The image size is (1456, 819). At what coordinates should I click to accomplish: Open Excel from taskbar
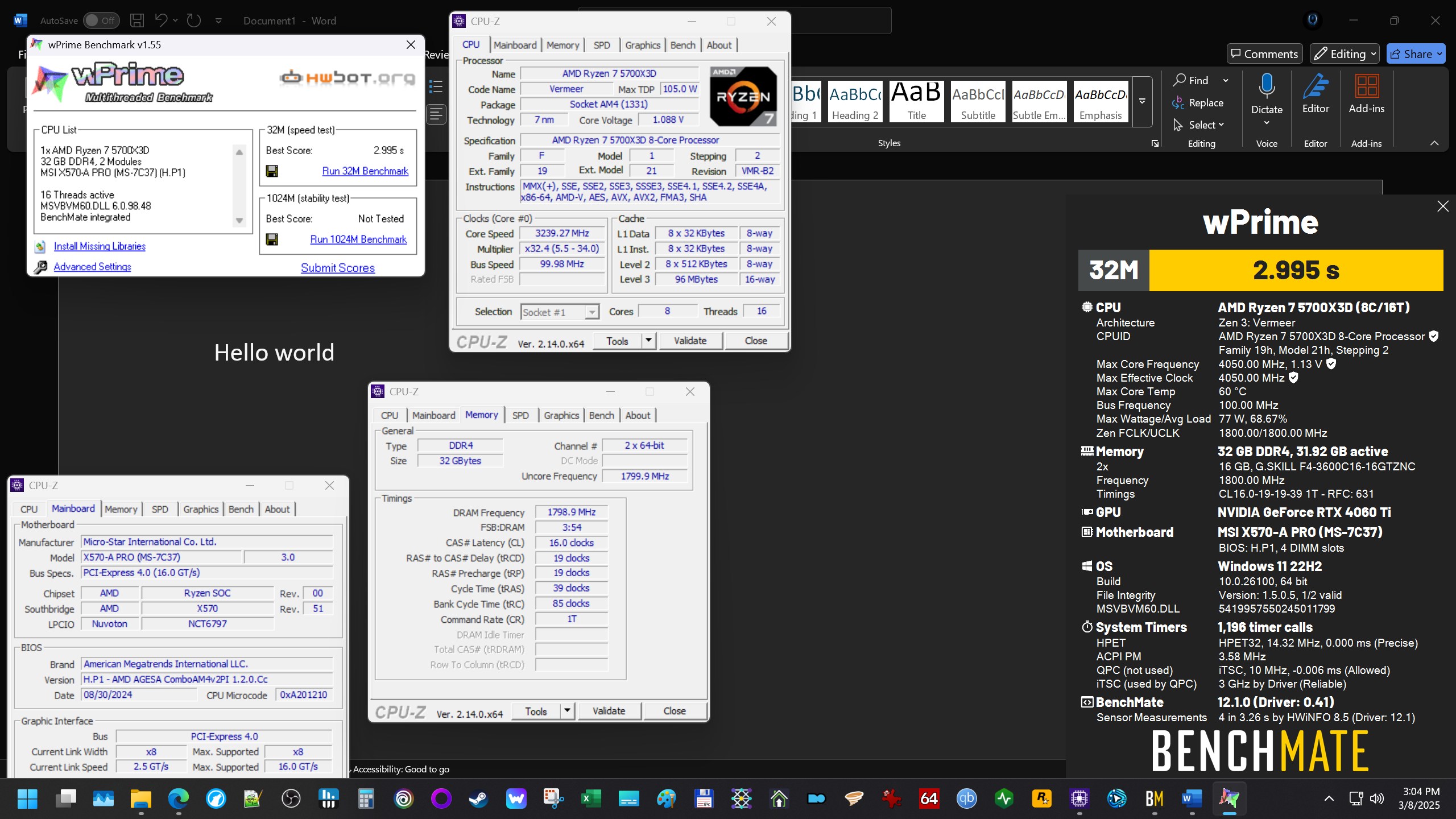(x=591, y=799)
